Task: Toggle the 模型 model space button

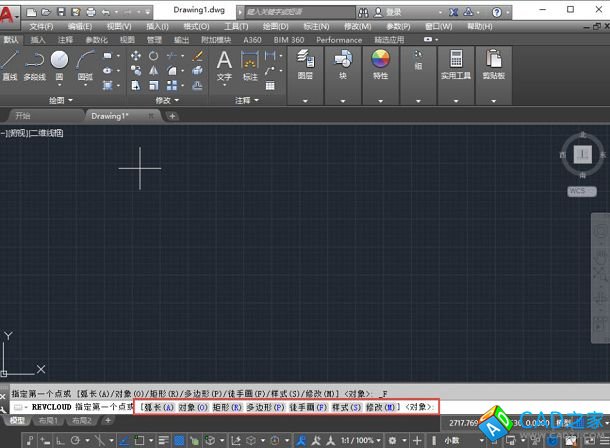Action: (18, 421)
